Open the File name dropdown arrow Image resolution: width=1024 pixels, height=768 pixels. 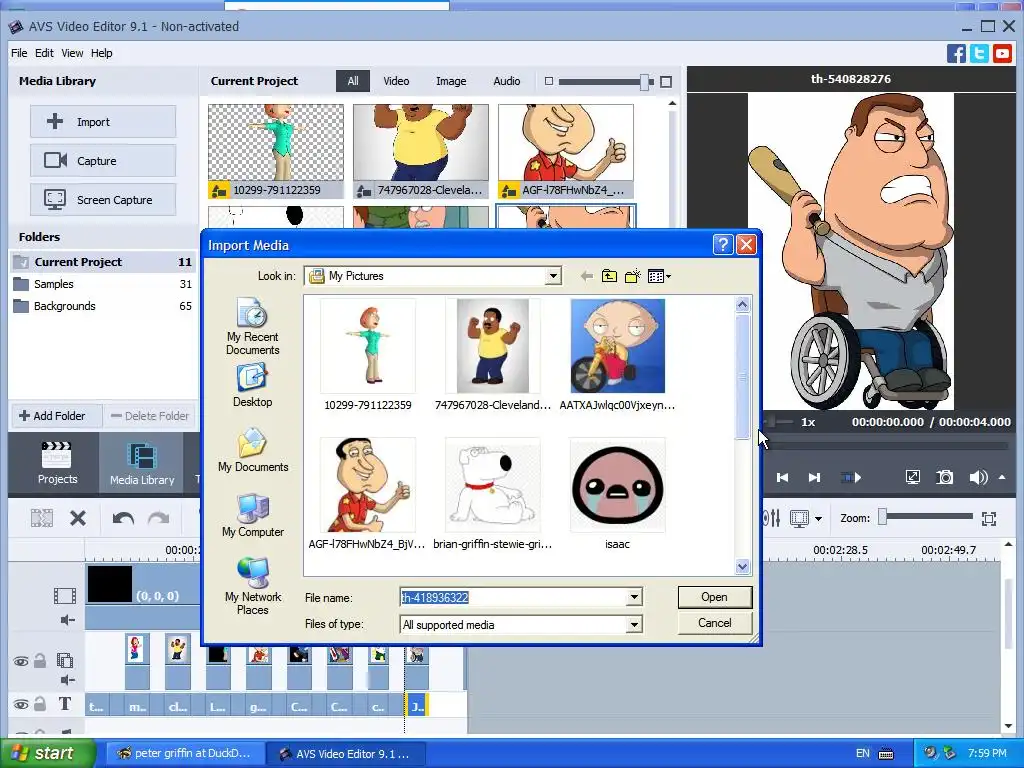634,597
